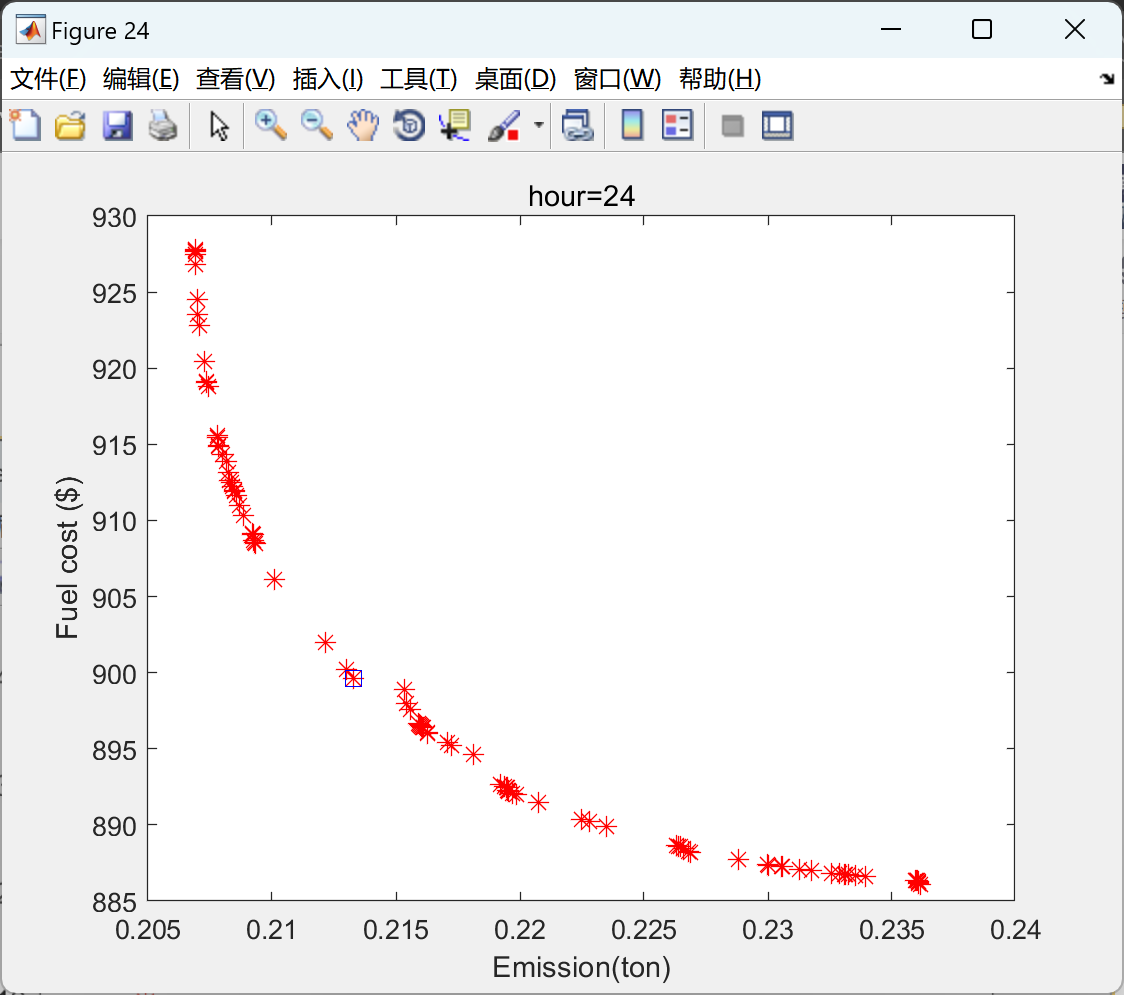Screen dimensions: 1124x995
Task: Click the plot title hour=24
Action: coord(581,196)
